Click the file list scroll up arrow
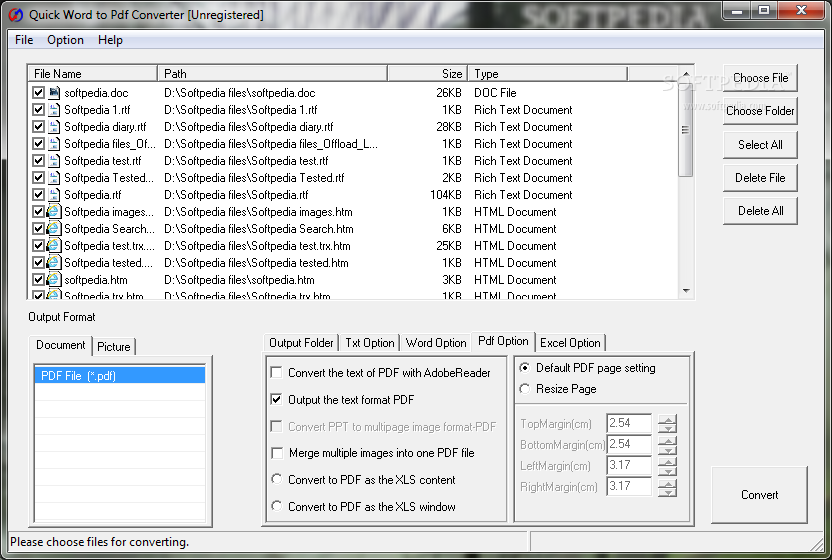The image size is (832, 560). 686,74
